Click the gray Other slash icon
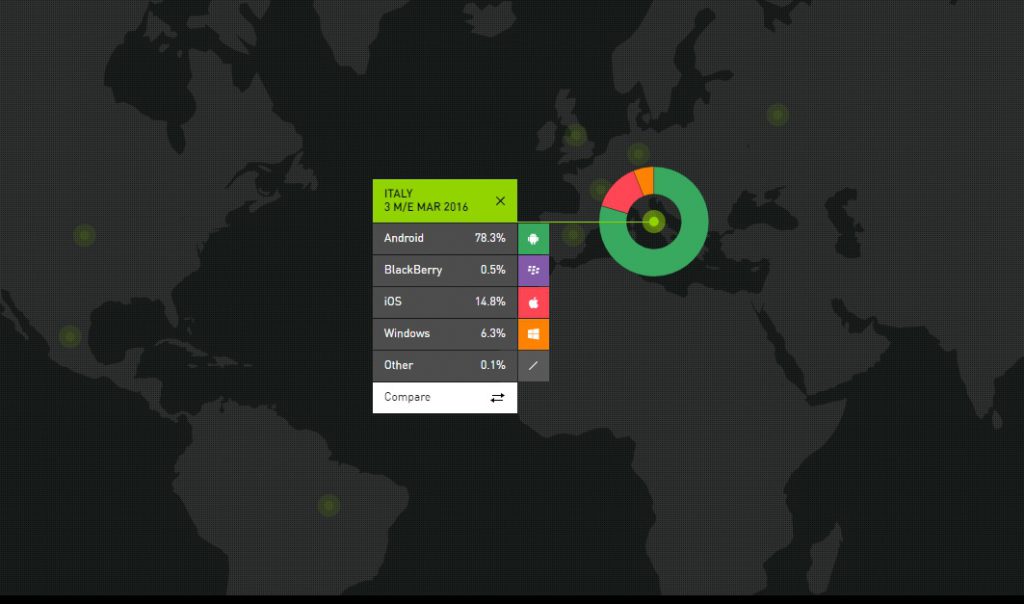The width and height of the screenshot is (1024, 604). (x=534, y=366)
